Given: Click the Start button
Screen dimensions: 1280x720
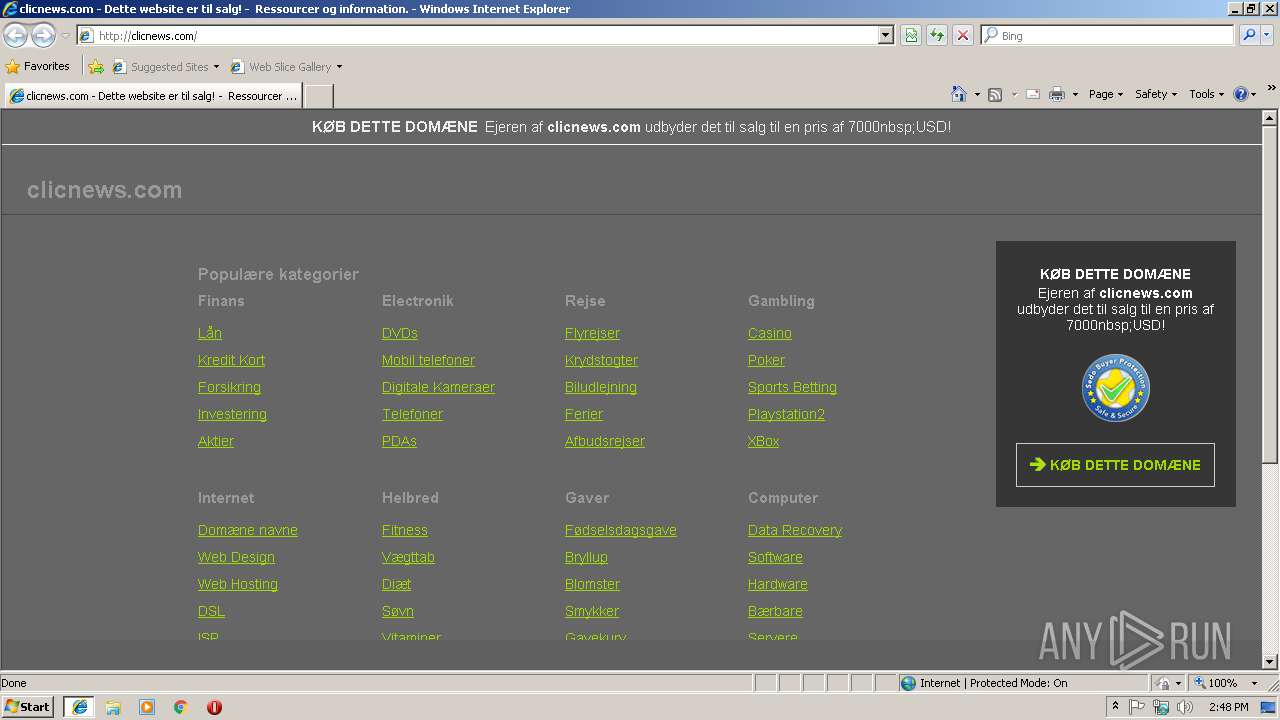Looking at the screenshot, I should [x=28, y=707].
